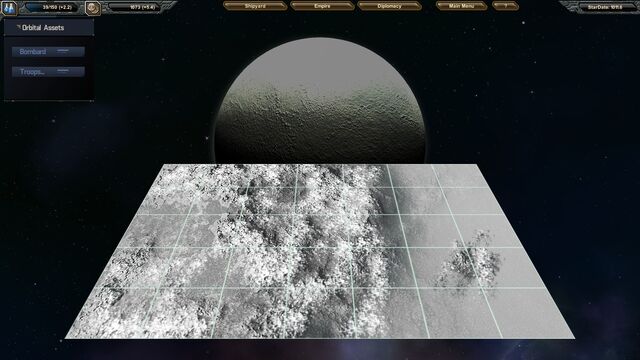
Task: Open the Diplomacy screen
Action: pos(389,6)
